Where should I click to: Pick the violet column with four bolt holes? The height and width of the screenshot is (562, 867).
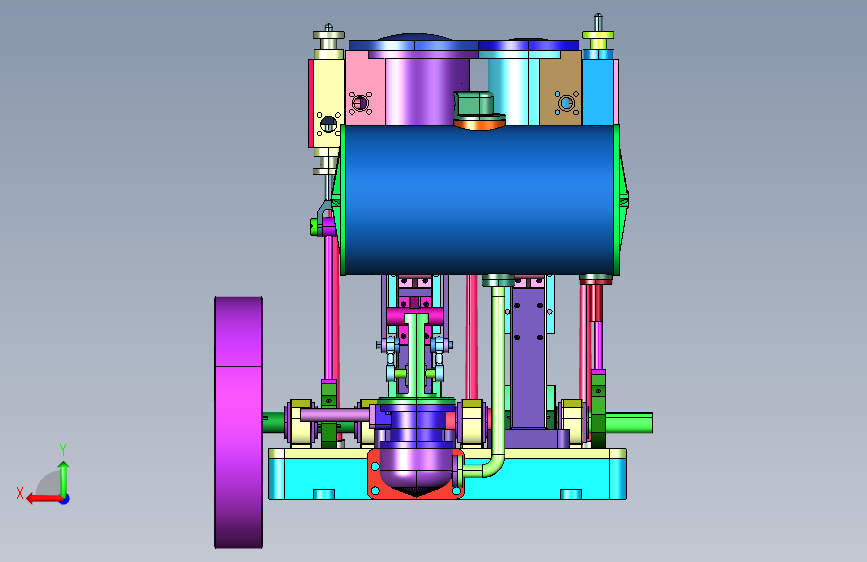(528, 357)
